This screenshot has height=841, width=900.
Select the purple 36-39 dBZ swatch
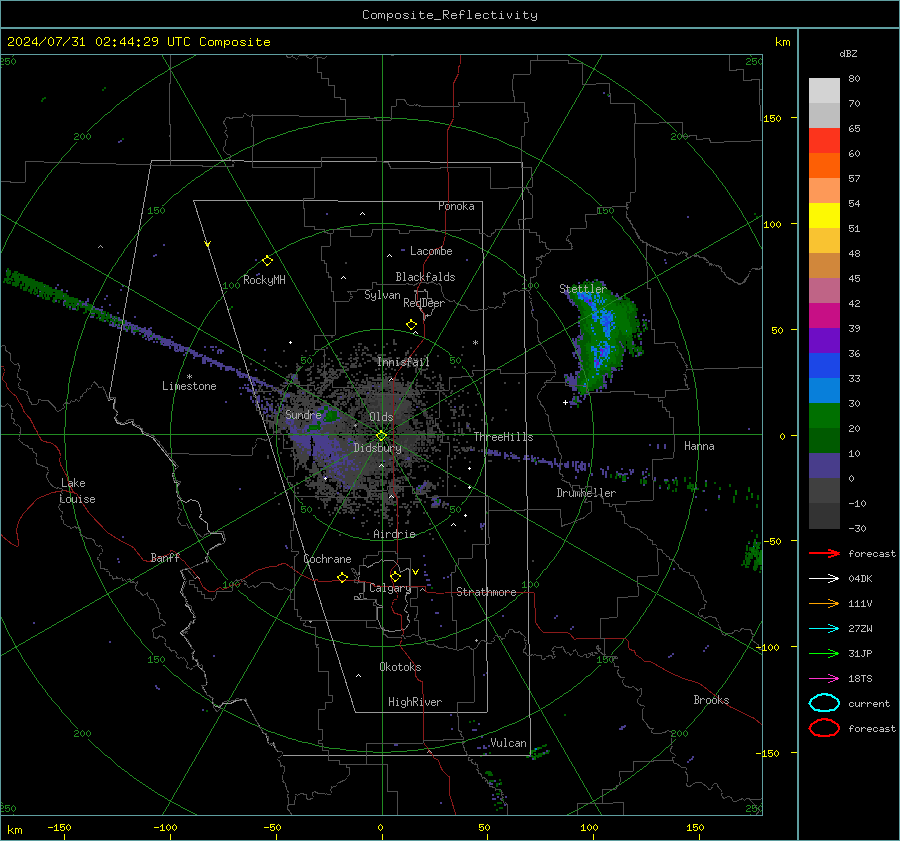pos(824,340)
